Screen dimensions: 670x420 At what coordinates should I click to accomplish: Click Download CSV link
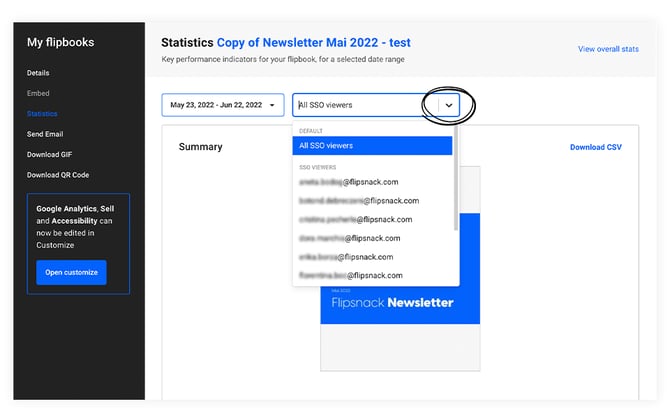point(595,147)
